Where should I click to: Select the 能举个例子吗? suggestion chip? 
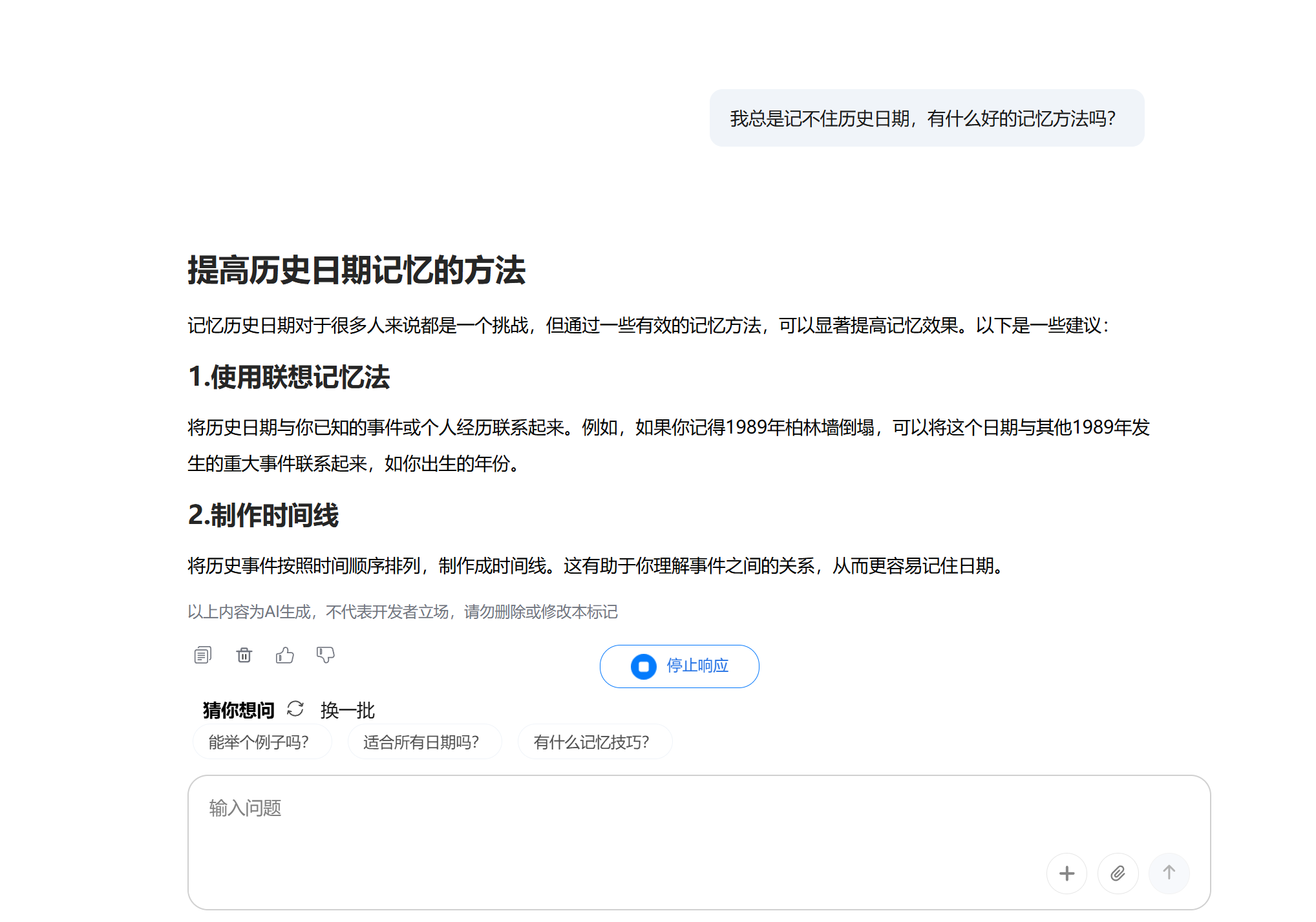(262, 741)
